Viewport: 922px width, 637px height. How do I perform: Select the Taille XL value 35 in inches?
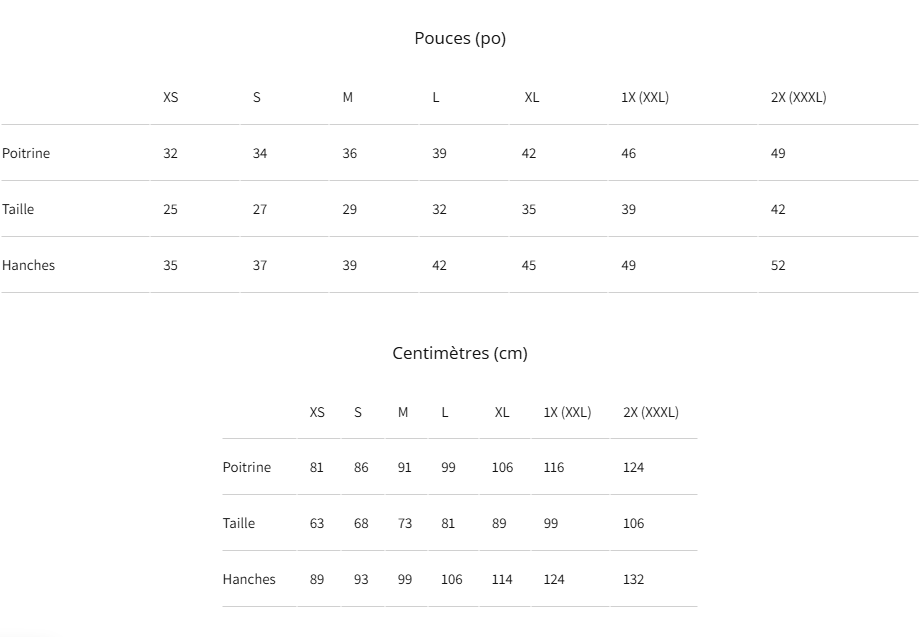(529, 210)
